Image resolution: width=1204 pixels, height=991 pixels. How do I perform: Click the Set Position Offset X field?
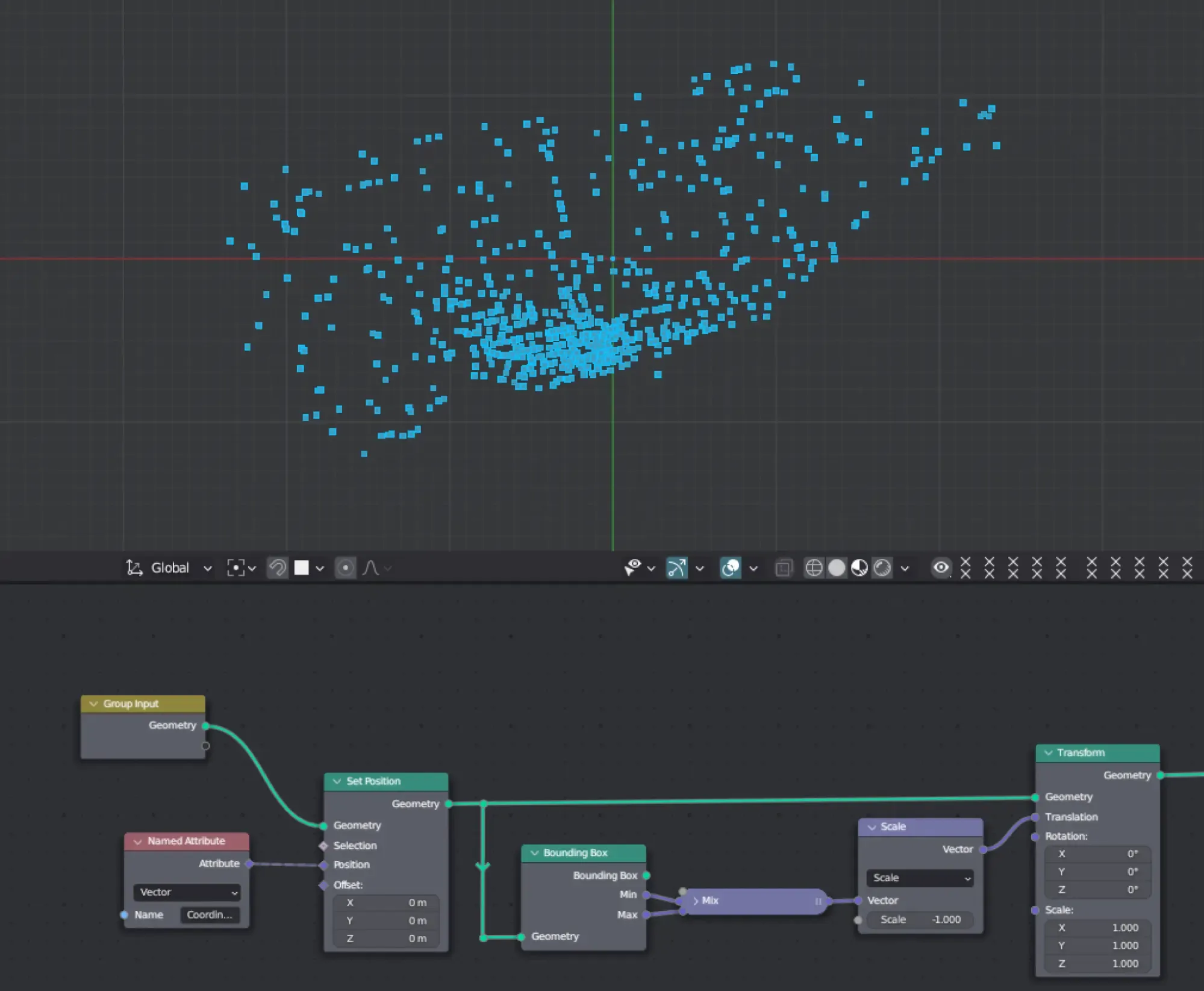coord(386,902)
